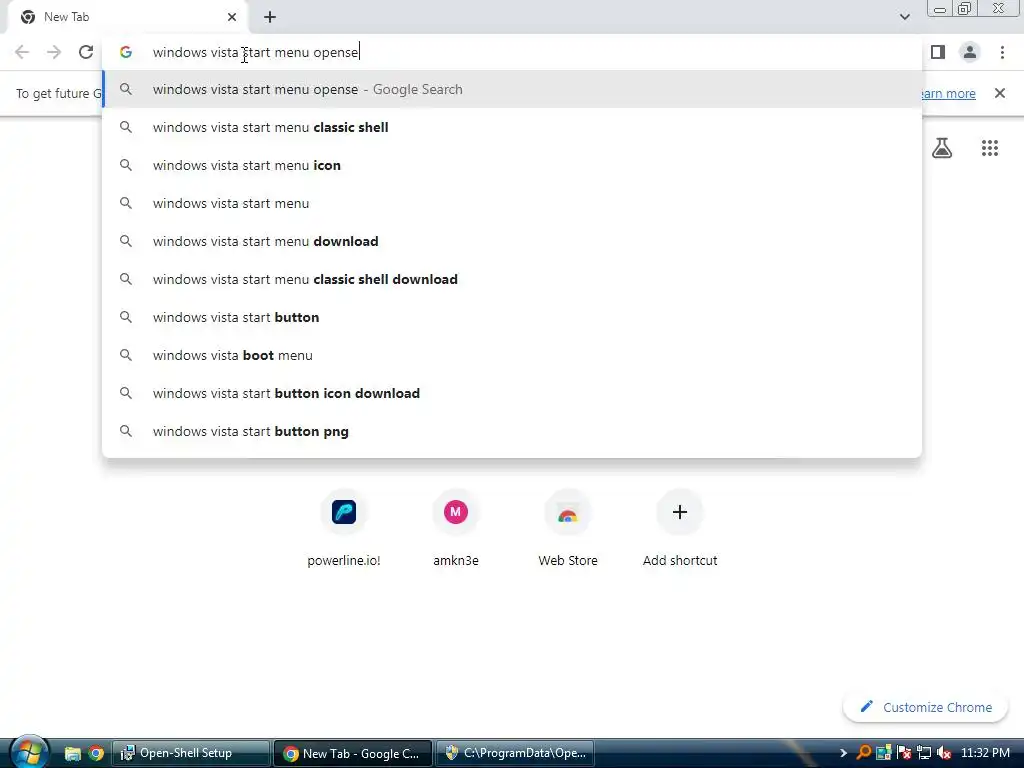Open the amkn3e shortcut
The width and height of the screenshot is (1024, 768).
(456, 528)
